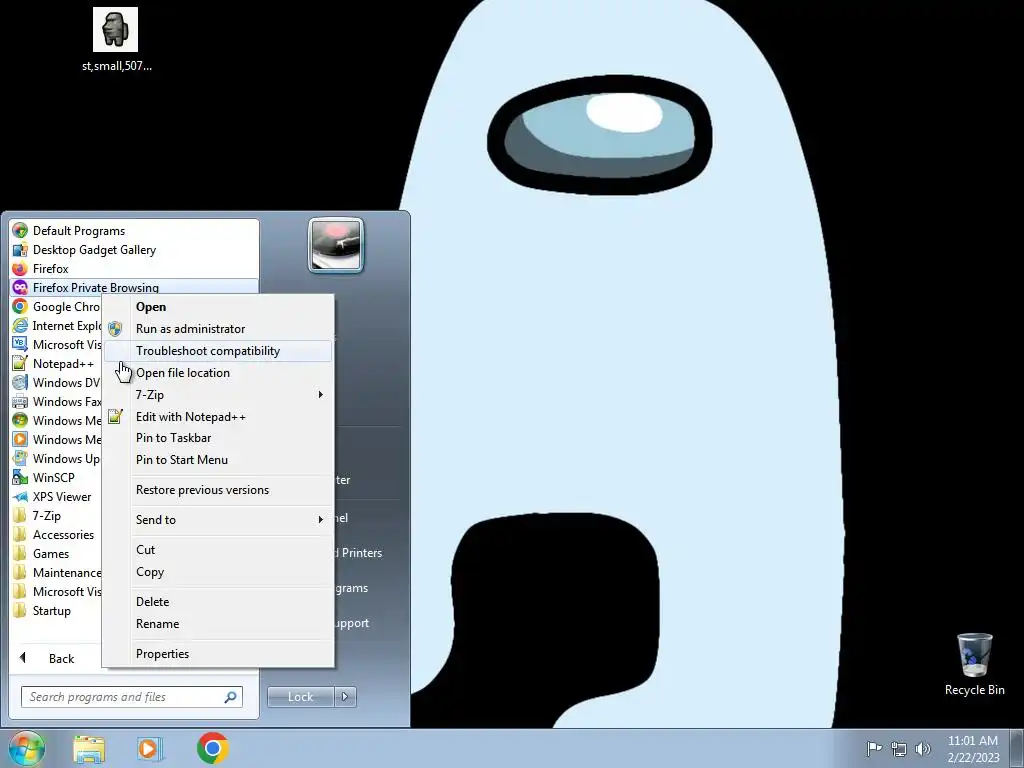Image resolution: width=1024 pixels, height=768 pixels.
Task: Expand the 7-Zip context submenu
Action: coord(218,394)
